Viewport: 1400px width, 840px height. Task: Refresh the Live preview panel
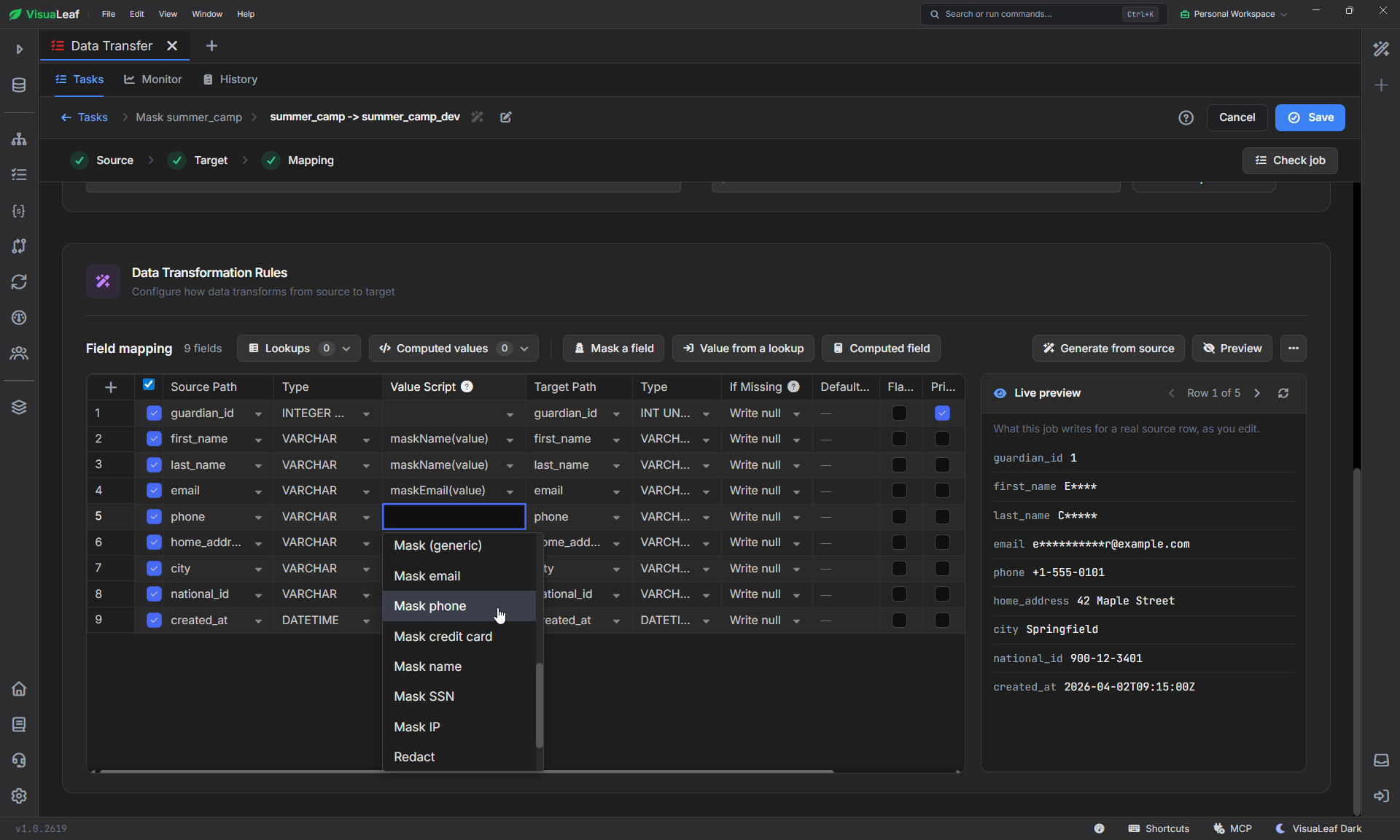point(1283,393)
